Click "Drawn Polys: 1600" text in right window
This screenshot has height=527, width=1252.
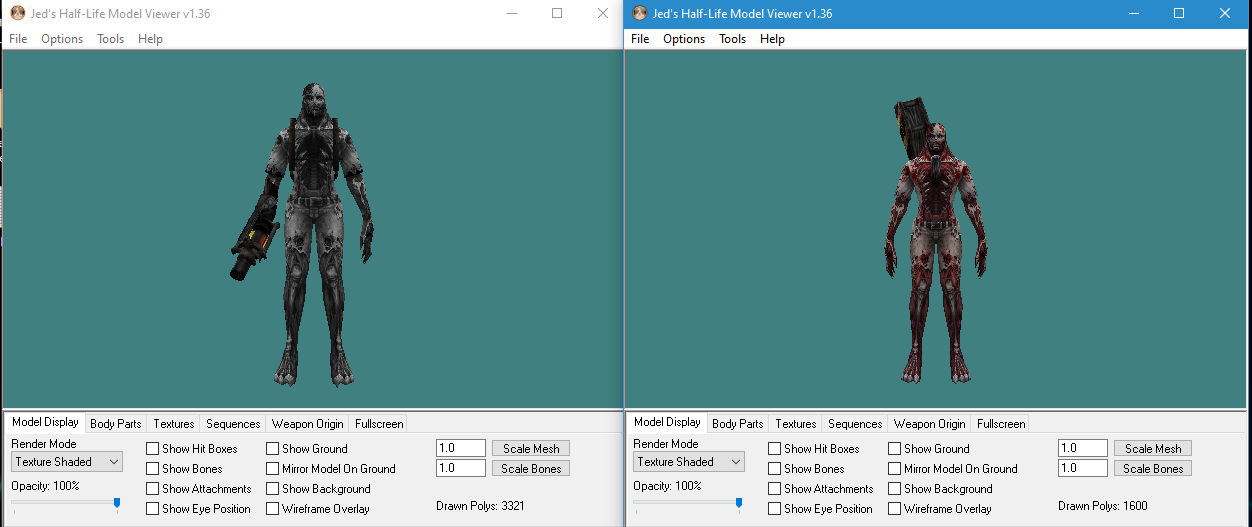tap(1102, 506)
